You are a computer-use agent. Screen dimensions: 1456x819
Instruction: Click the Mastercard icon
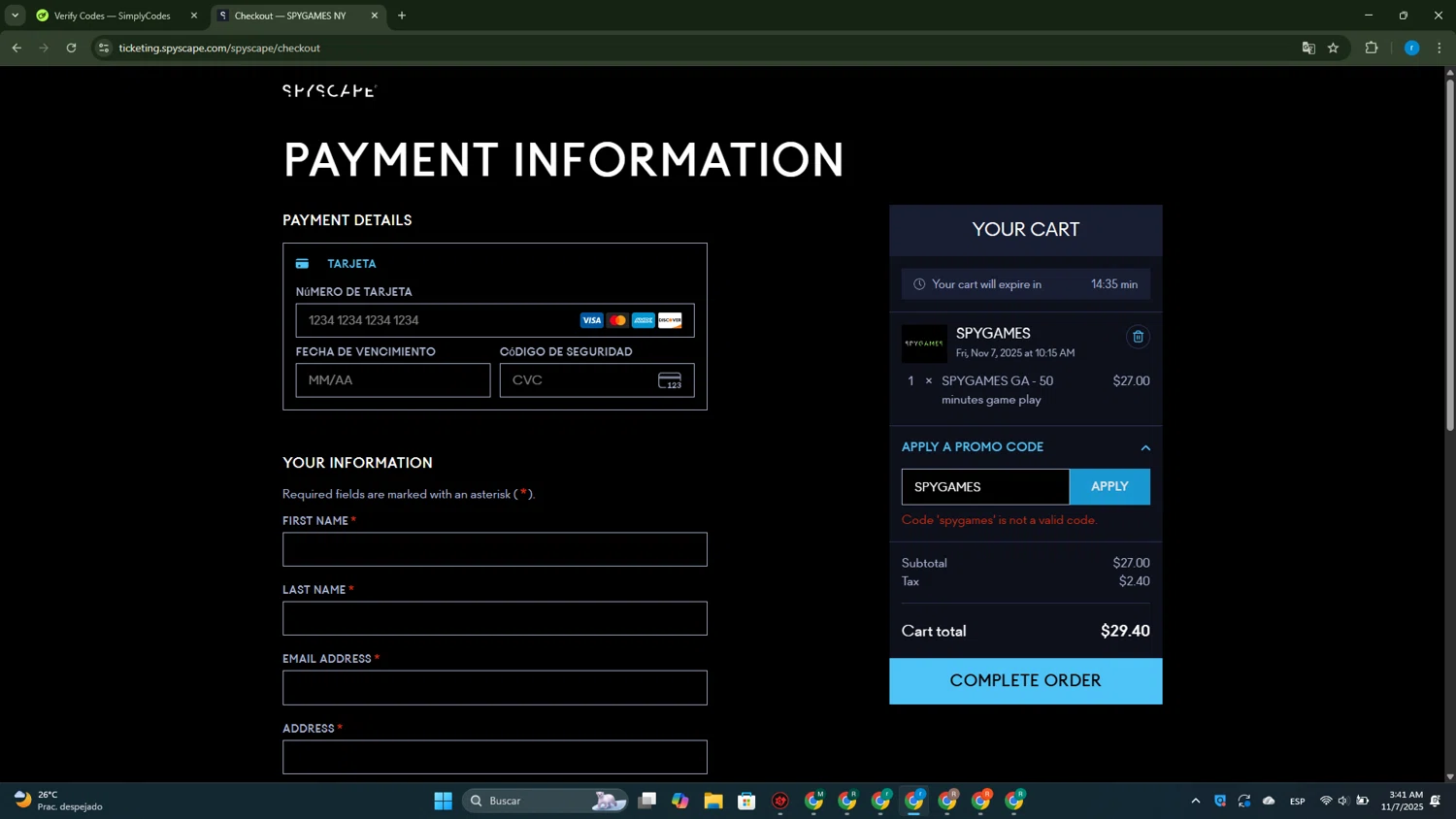(617, 320)
